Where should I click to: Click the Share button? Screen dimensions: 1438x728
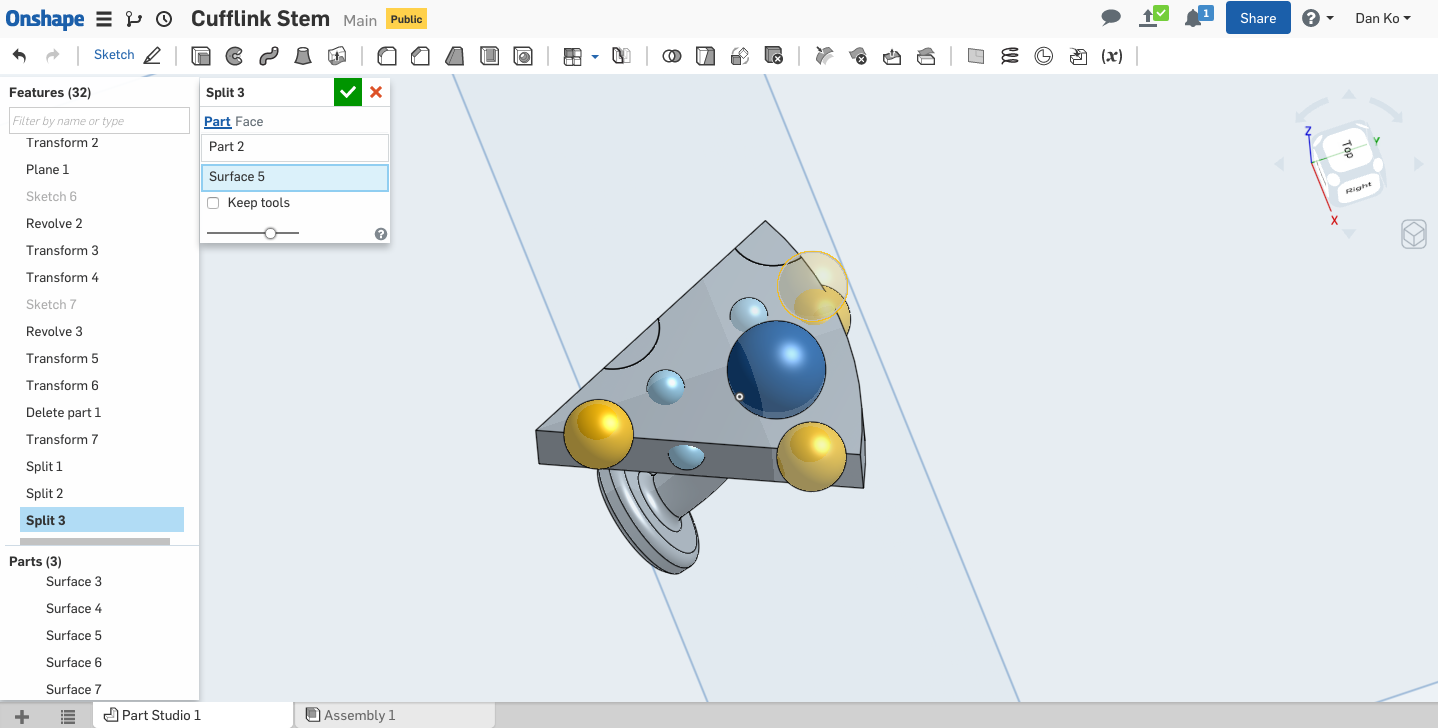point(1257,18)
